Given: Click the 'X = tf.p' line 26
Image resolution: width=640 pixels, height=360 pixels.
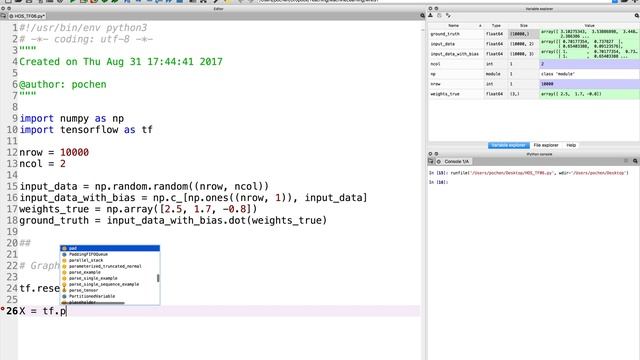Looking at the screenshot, I should pyautogui.click(x=43, y=311).
